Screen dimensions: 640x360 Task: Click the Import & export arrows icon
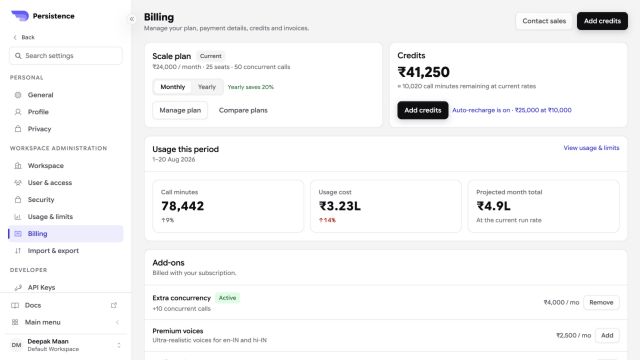[18, 251]
